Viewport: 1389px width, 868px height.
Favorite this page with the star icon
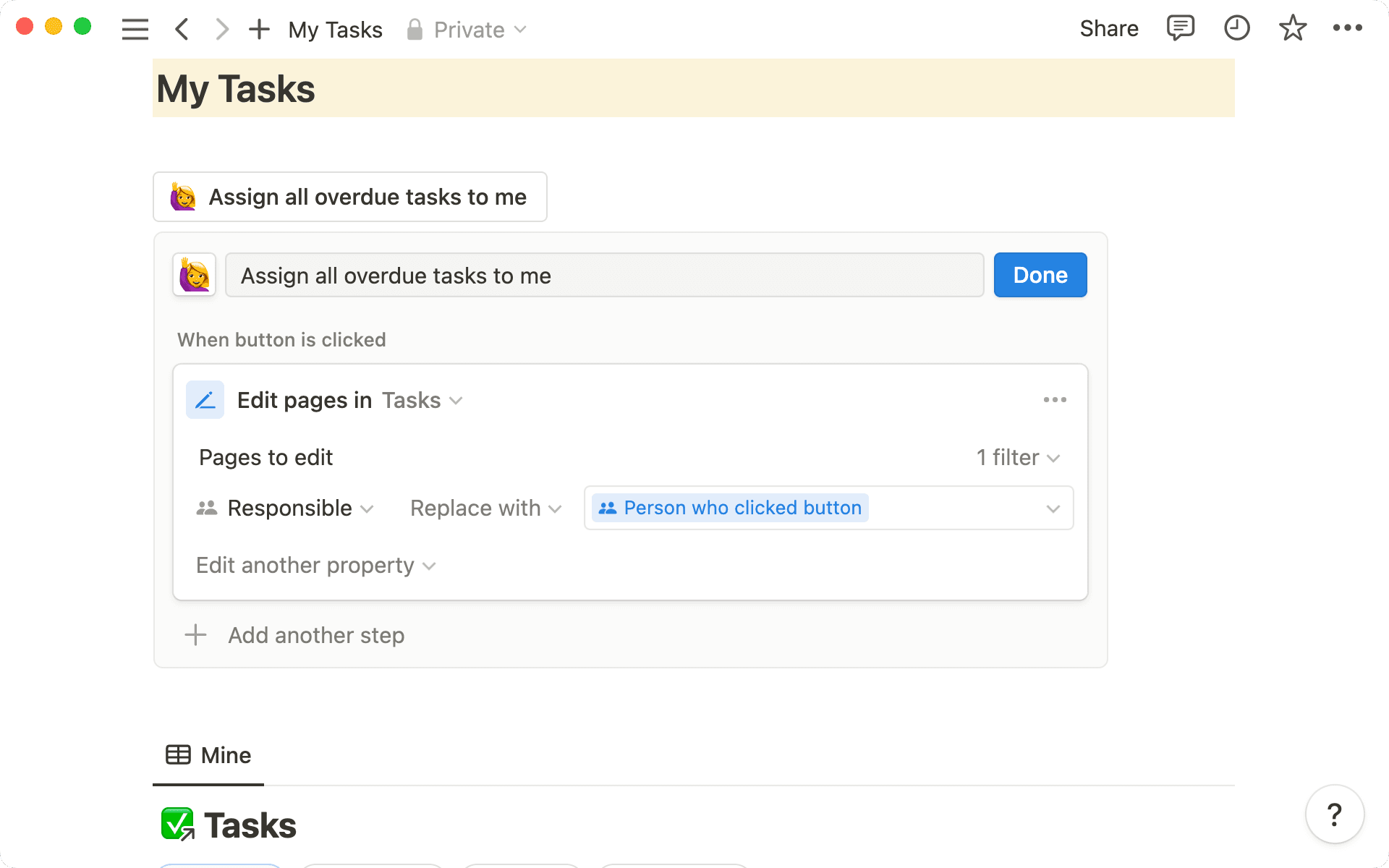pyautogui.click(x=1292, y=27)
